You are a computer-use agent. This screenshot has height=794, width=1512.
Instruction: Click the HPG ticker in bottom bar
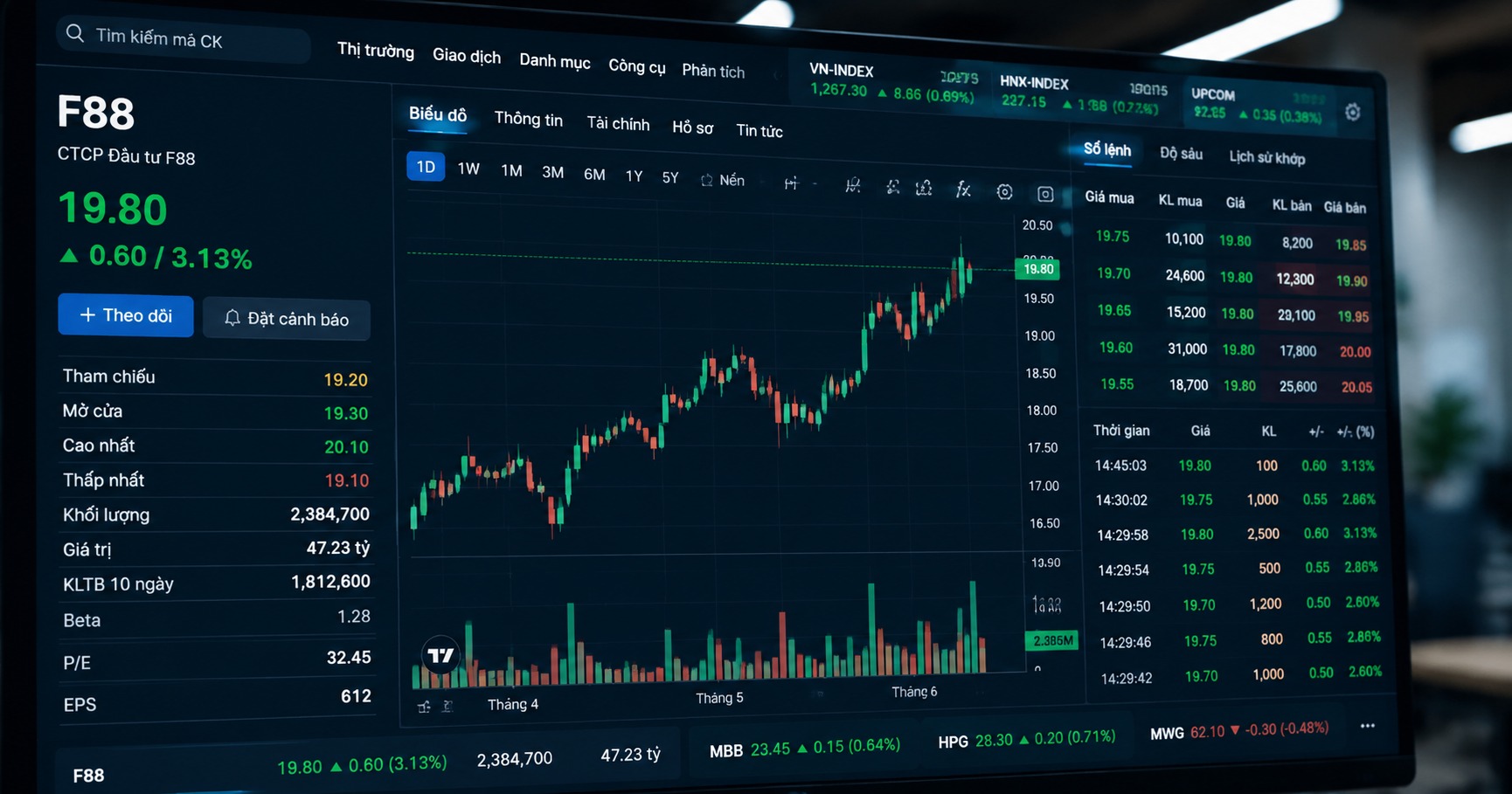coord(1027,740)
